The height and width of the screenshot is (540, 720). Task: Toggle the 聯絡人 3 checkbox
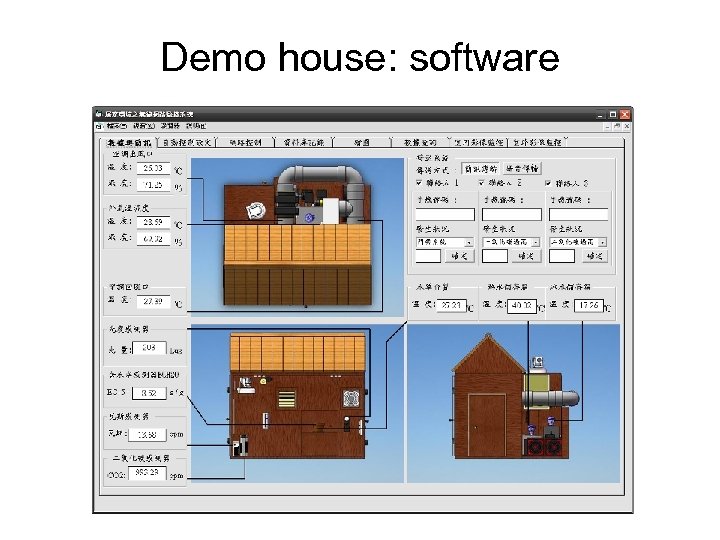click(548, 183)
